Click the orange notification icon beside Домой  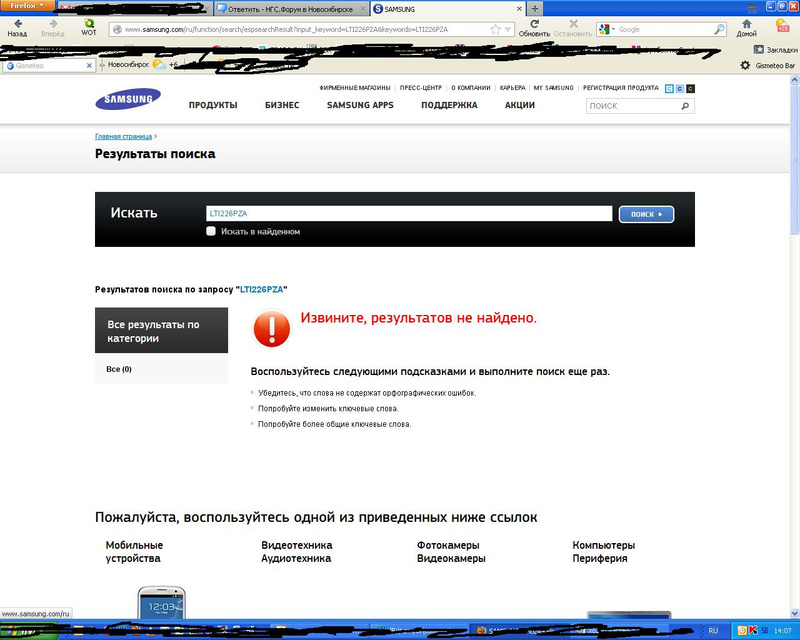click(x=782, y=26)
